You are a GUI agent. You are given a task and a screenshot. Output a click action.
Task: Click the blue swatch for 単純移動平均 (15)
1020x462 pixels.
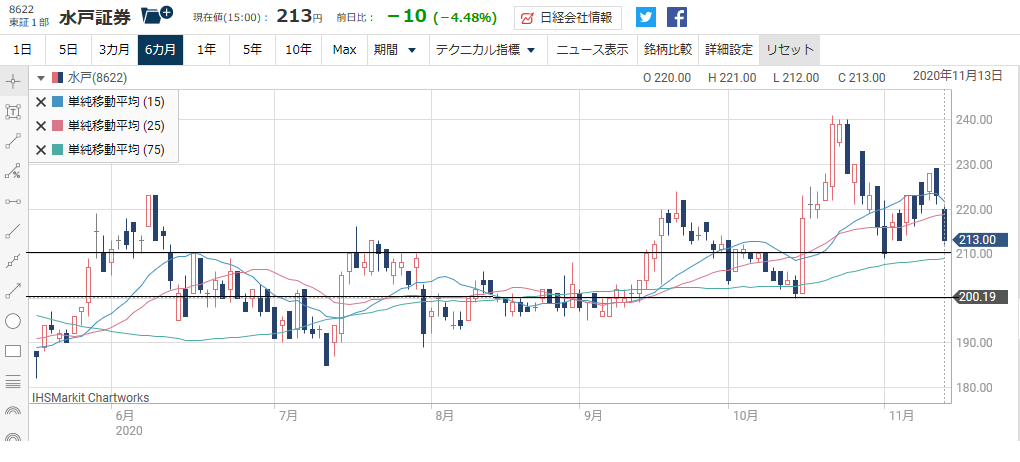(x=57, y=102)
